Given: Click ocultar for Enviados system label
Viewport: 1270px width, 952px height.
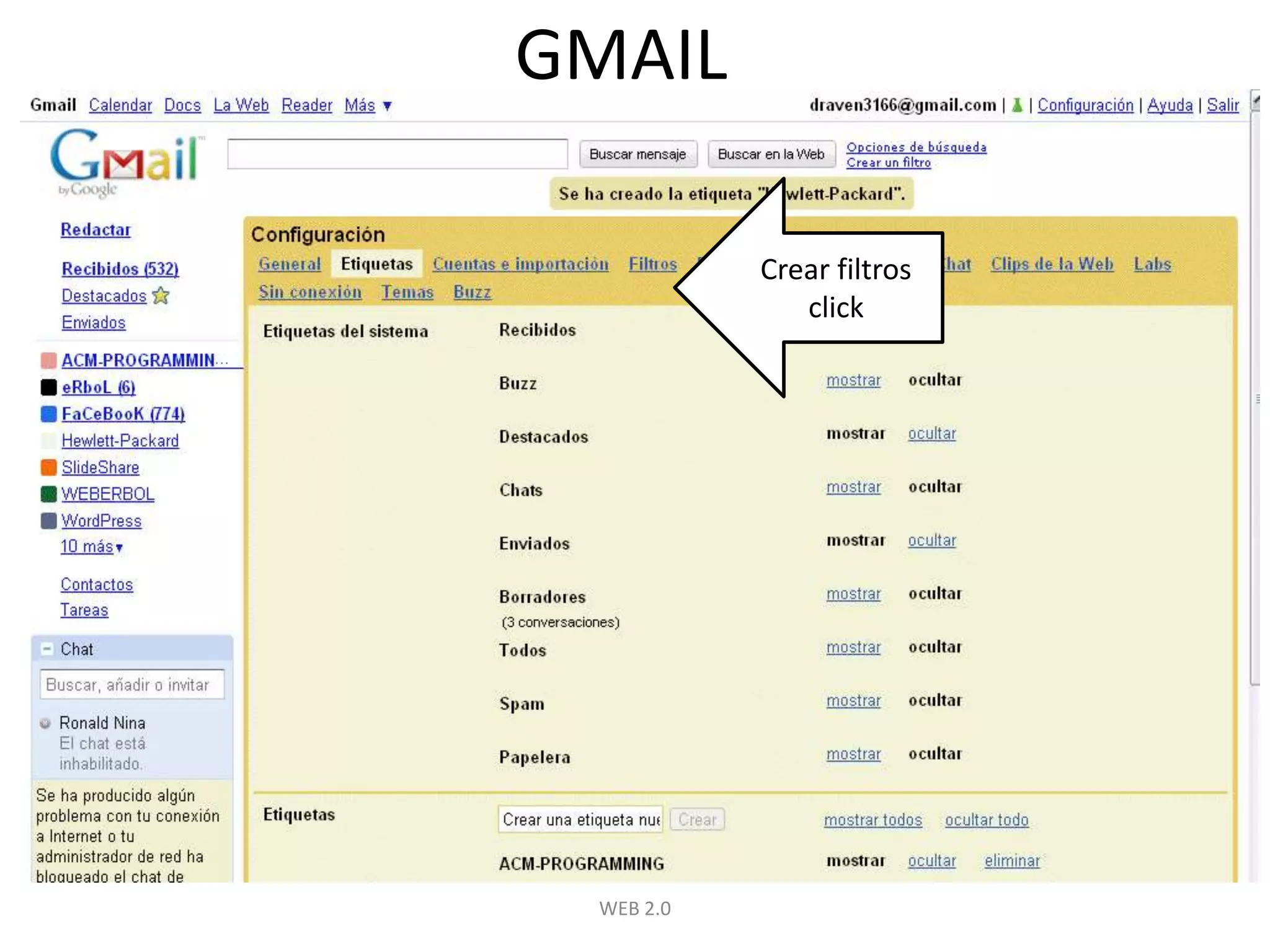Looking at the screenshot, I should [932, 540].
